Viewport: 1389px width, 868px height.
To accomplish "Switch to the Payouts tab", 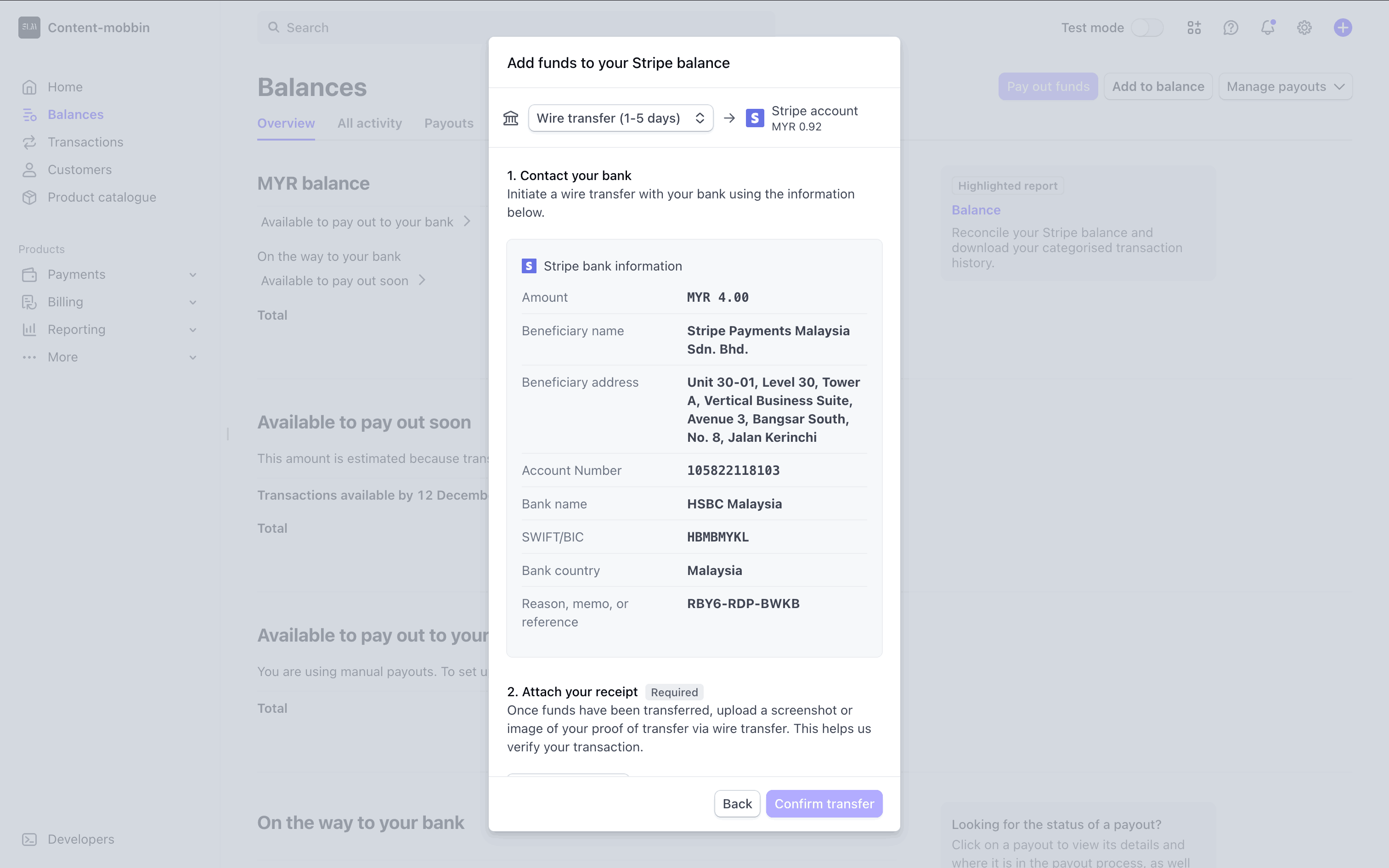I will tap(449, 124).
